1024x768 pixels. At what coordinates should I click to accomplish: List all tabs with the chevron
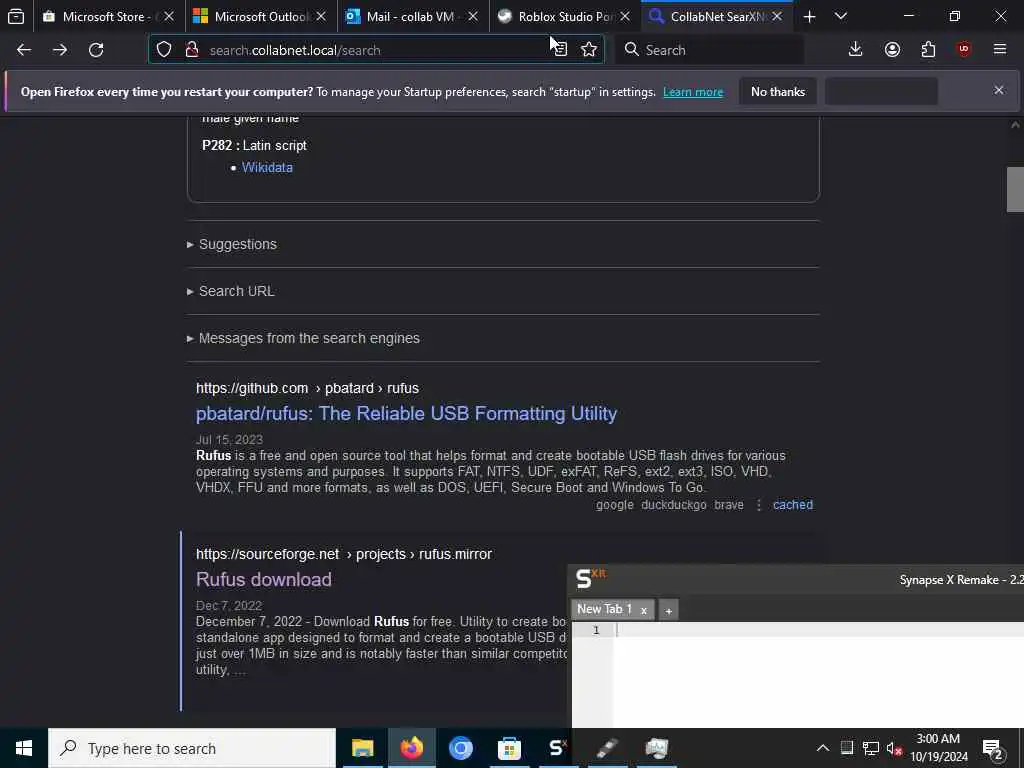(841, 16)
